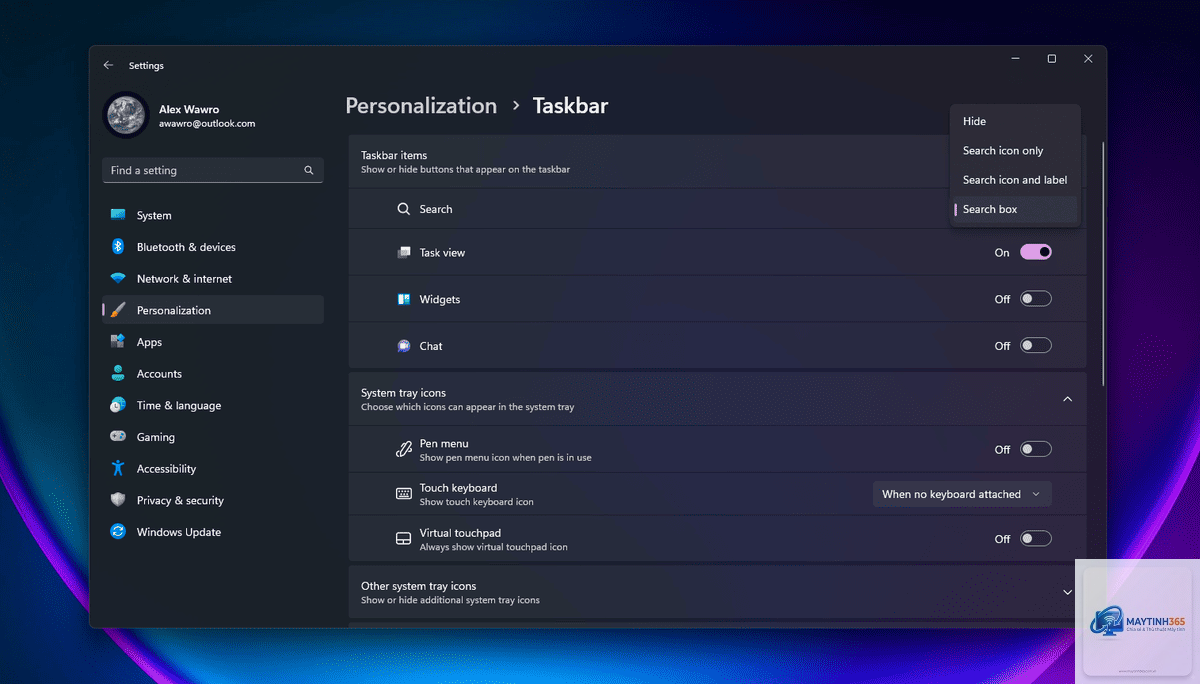
Task: Click the Gaming controller icon
Action: [x=118, y=437]
